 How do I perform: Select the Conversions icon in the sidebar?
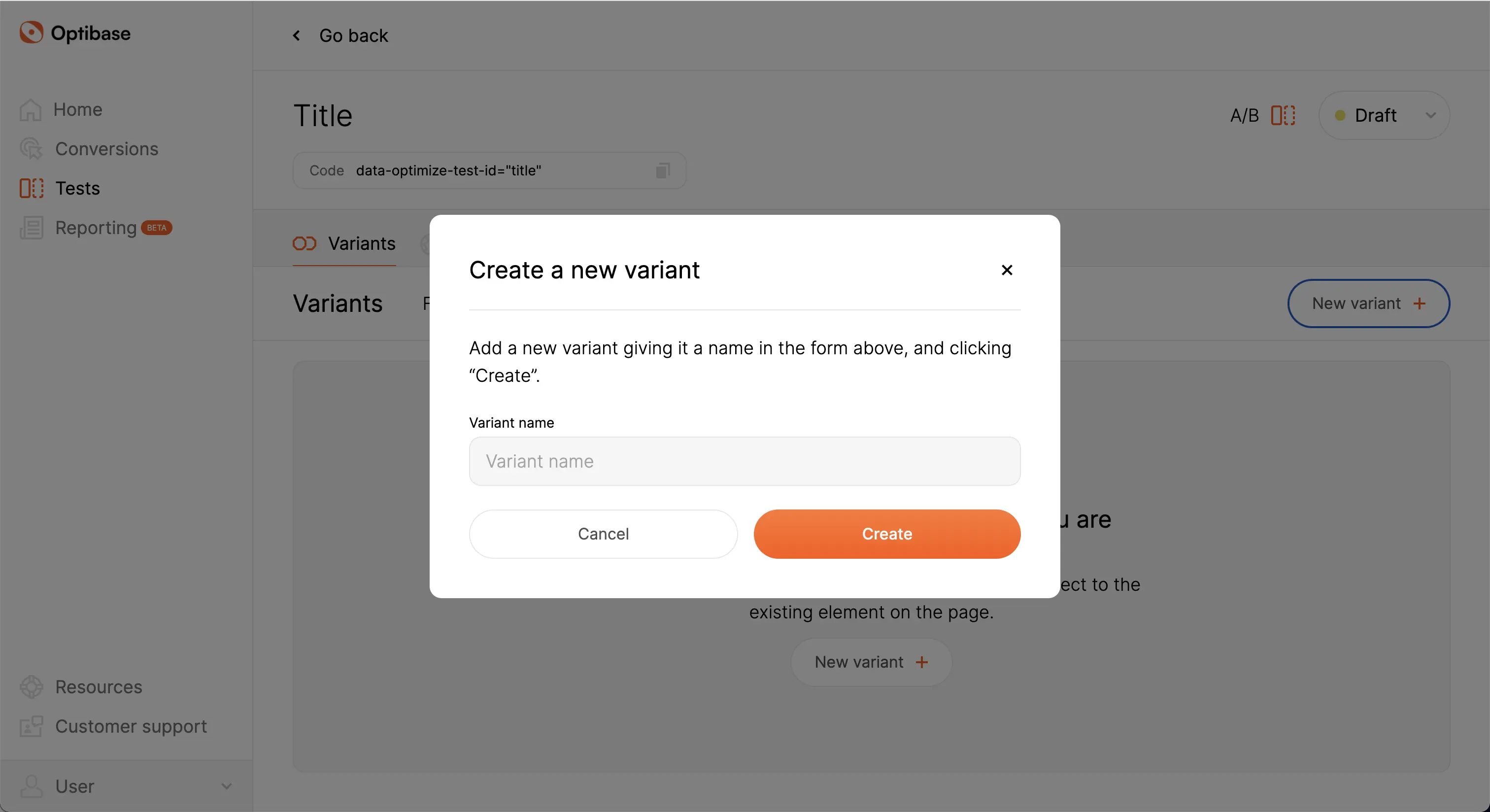coord(31,149)
